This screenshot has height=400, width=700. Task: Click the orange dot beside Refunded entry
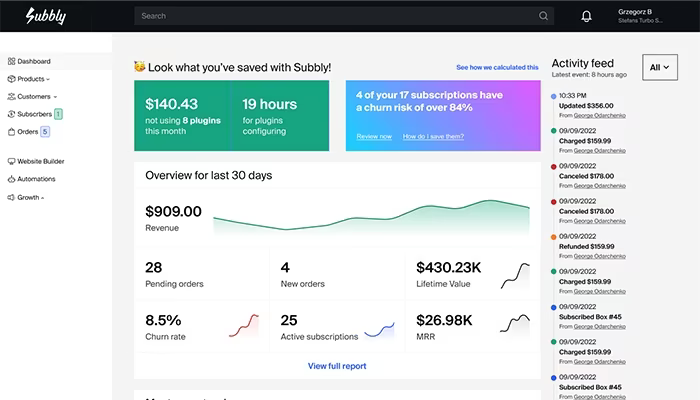(x=554, y=237)
